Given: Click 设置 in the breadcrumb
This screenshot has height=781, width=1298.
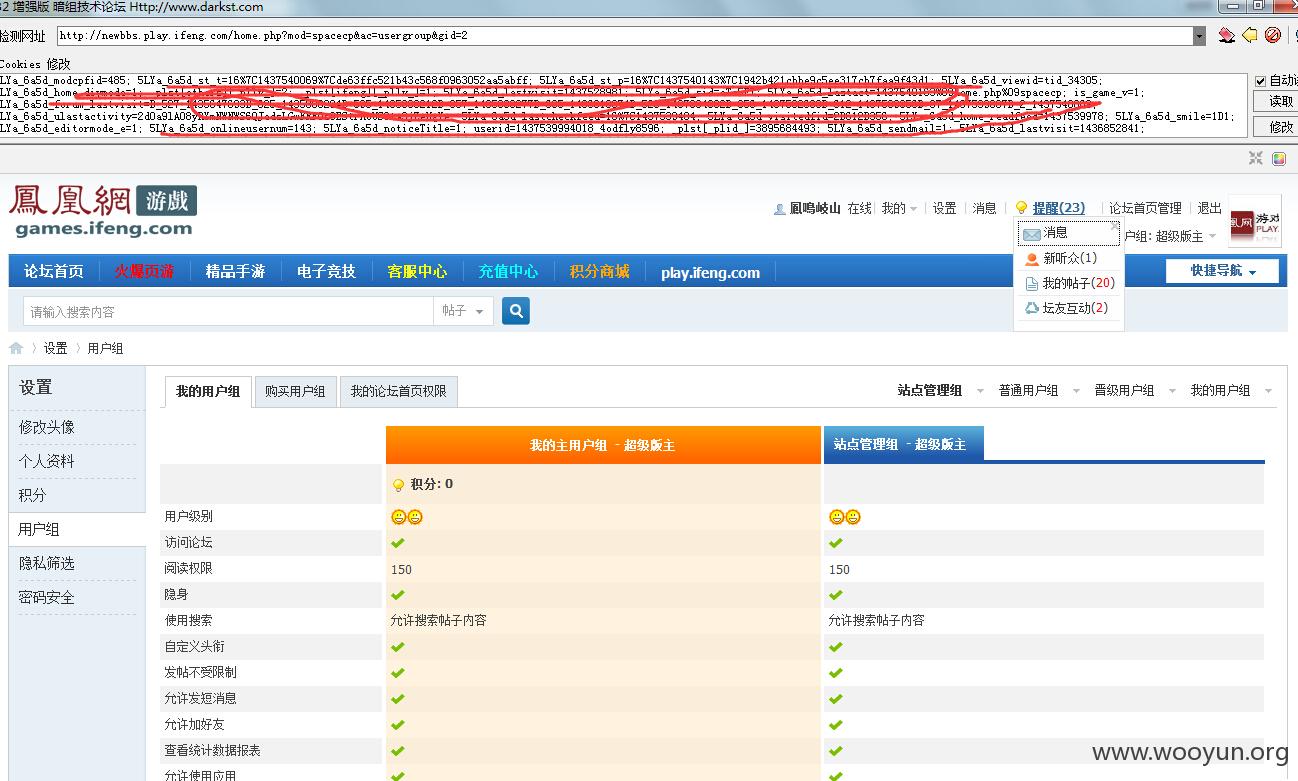Looking at the screenshot, I should pos(55,348).
